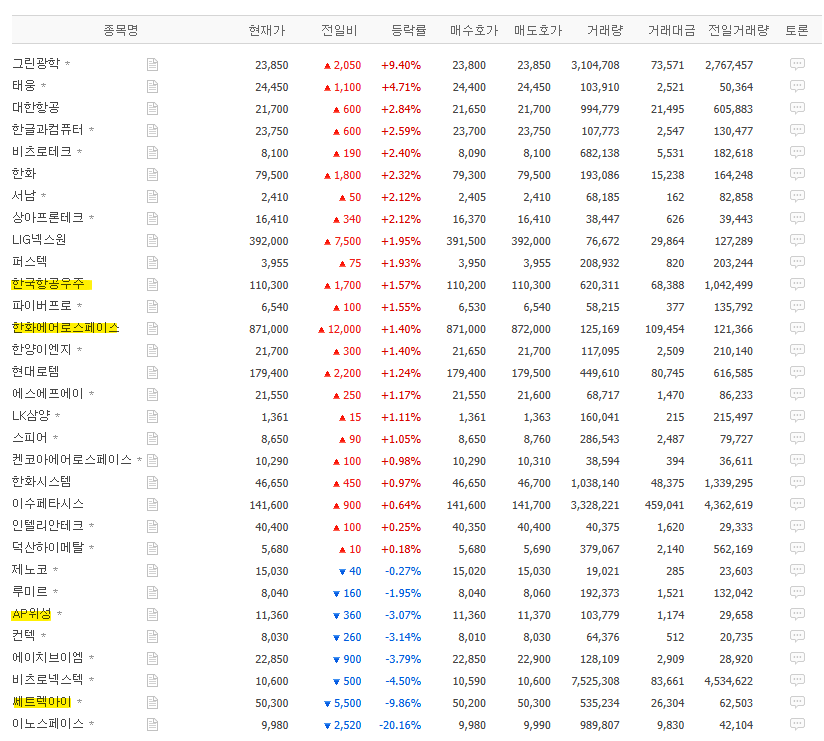This screenshot has height=741, width=824.
Task: Sort the table by 현재가 header
Action: pos(267,30)
